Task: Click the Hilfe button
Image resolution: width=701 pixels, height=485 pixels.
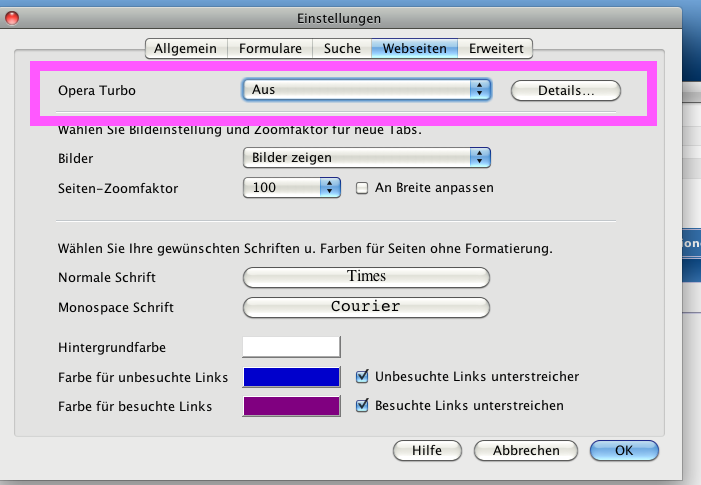Action: pos(427,451)
